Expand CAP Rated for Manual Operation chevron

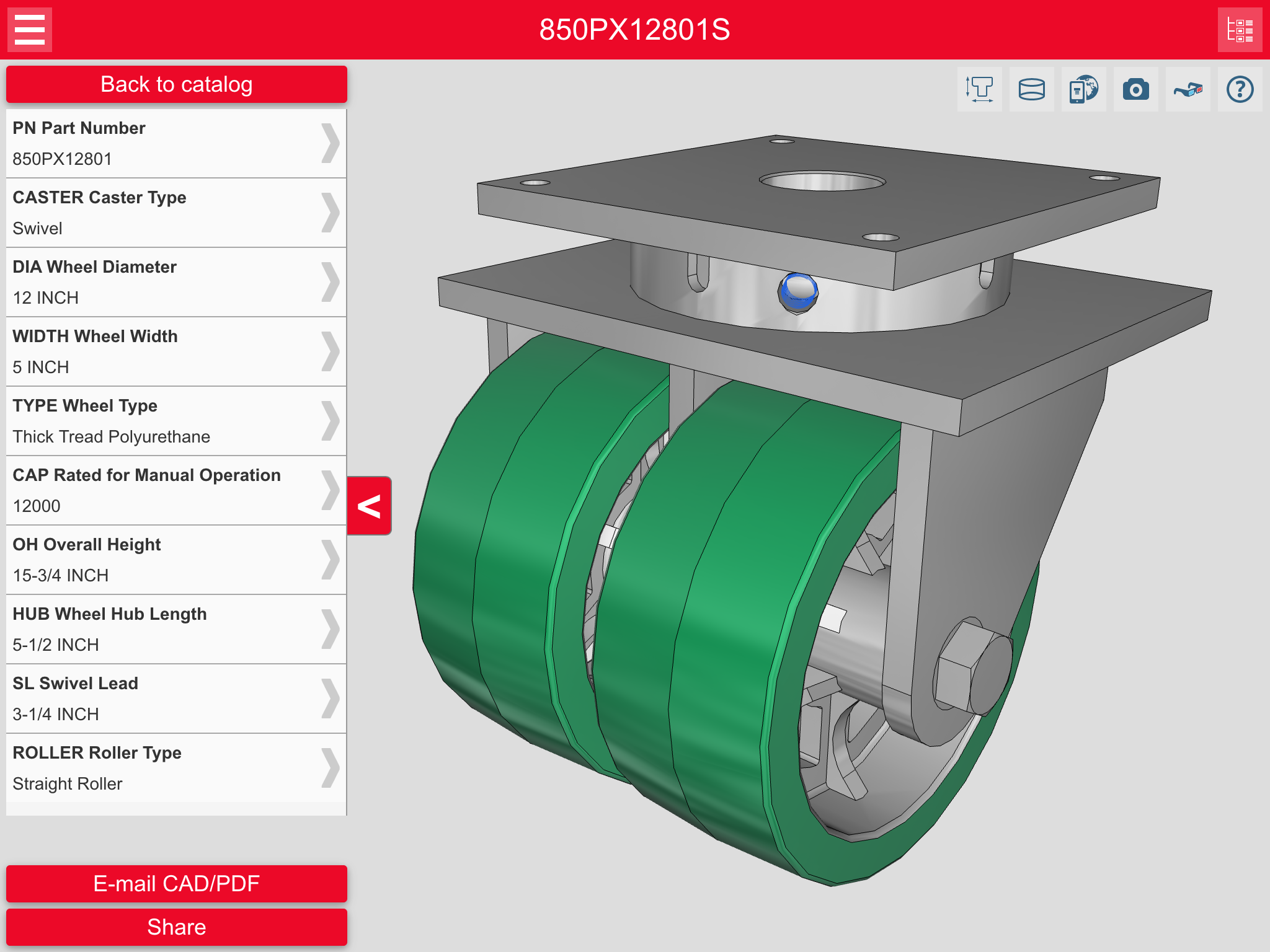[331, 490]
